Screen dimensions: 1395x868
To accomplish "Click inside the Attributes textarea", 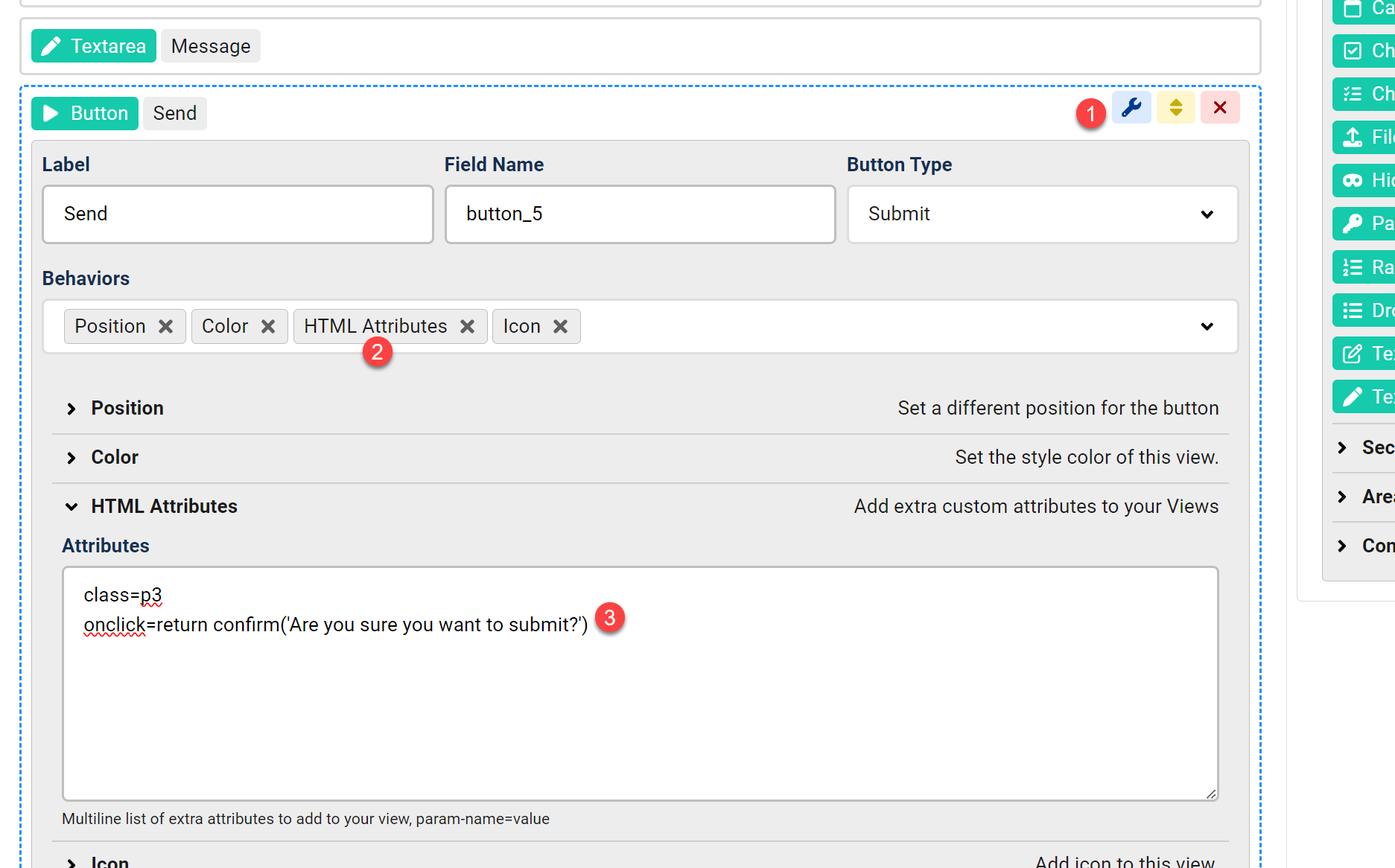I will coord(640,707).
